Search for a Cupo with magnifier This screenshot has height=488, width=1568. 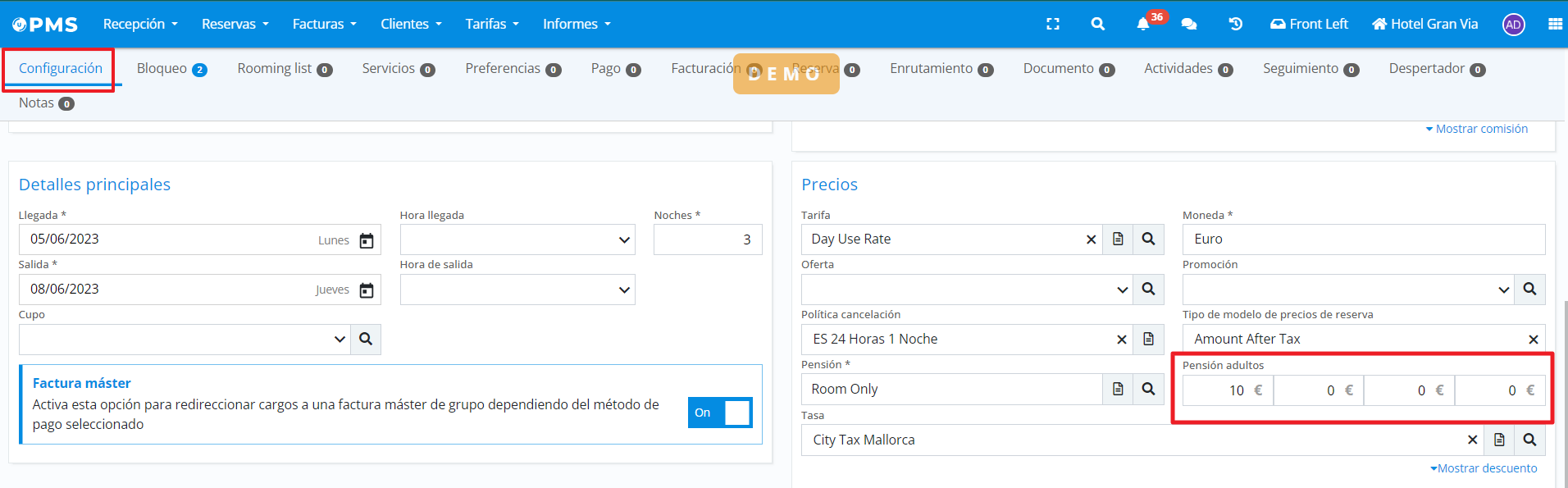[x=366, y=340]
